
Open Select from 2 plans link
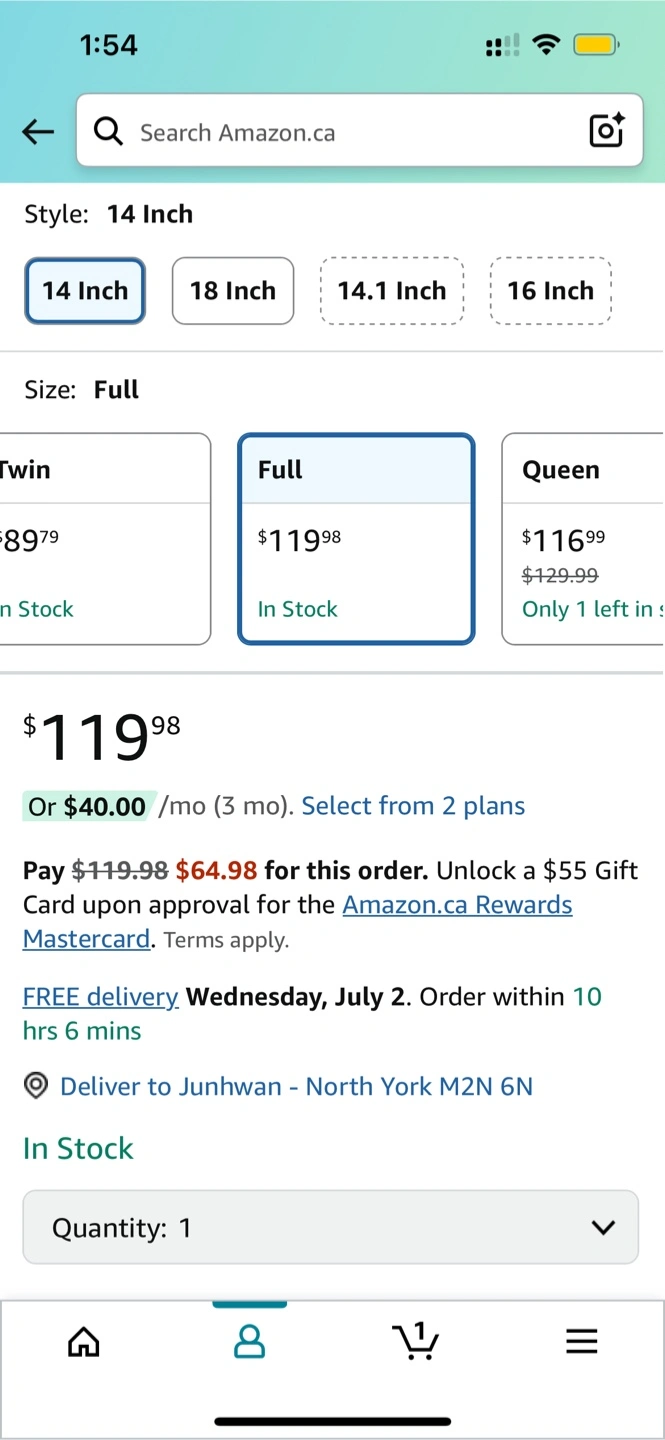[413, 806]
